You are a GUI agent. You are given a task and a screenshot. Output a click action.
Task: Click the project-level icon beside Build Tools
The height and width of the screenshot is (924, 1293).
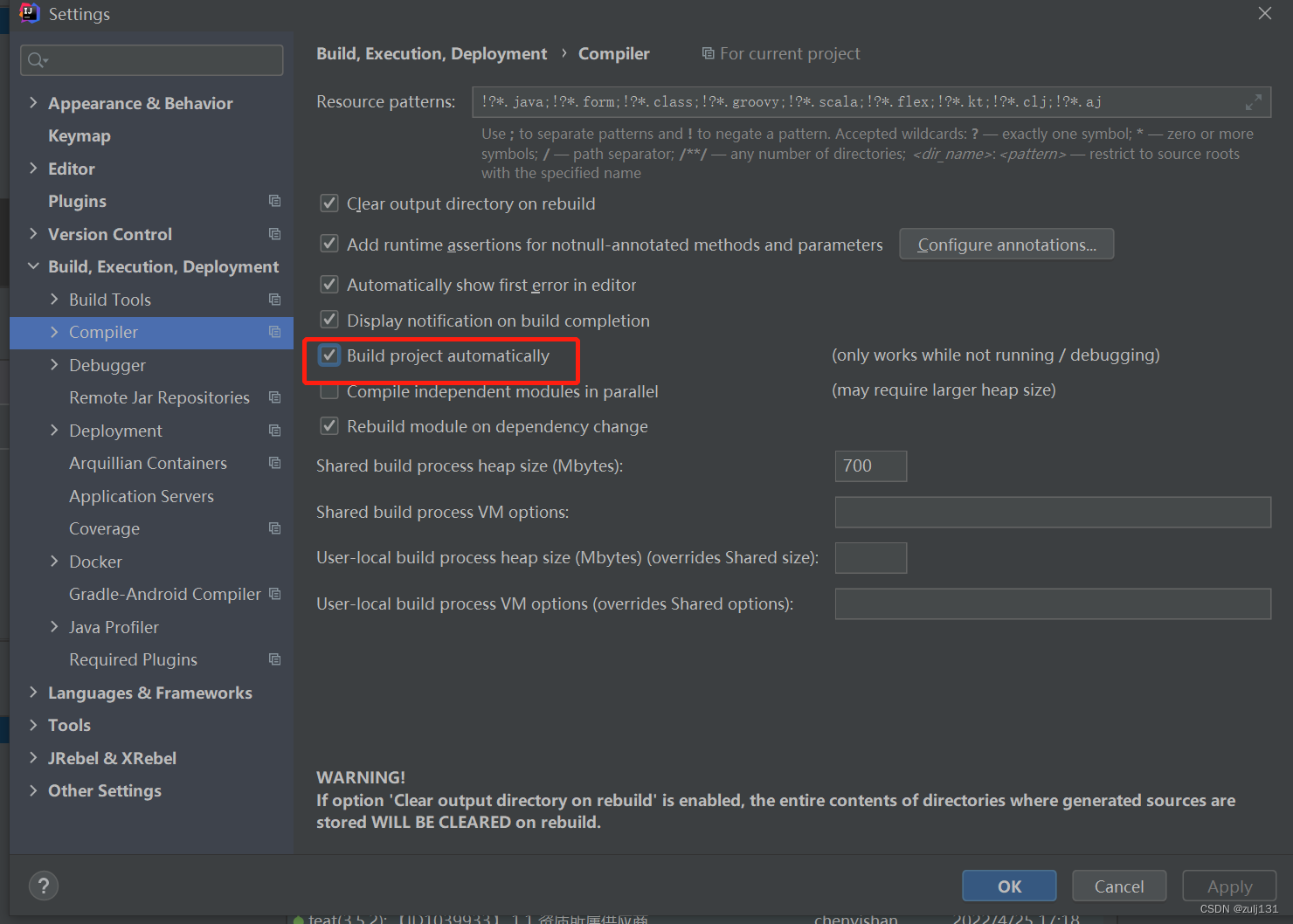(x=274, y=300)
